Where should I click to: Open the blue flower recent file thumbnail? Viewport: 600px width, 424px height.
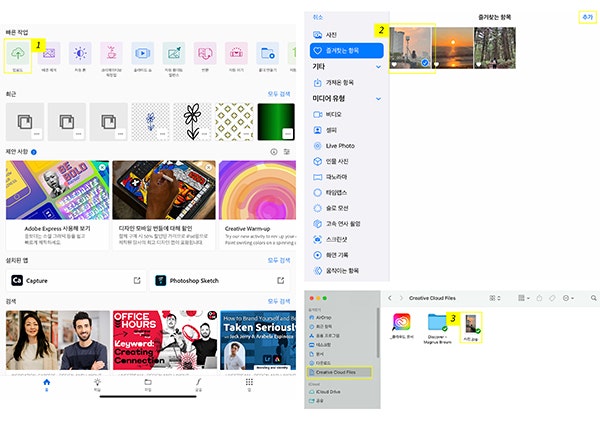[x=150, y=122]
